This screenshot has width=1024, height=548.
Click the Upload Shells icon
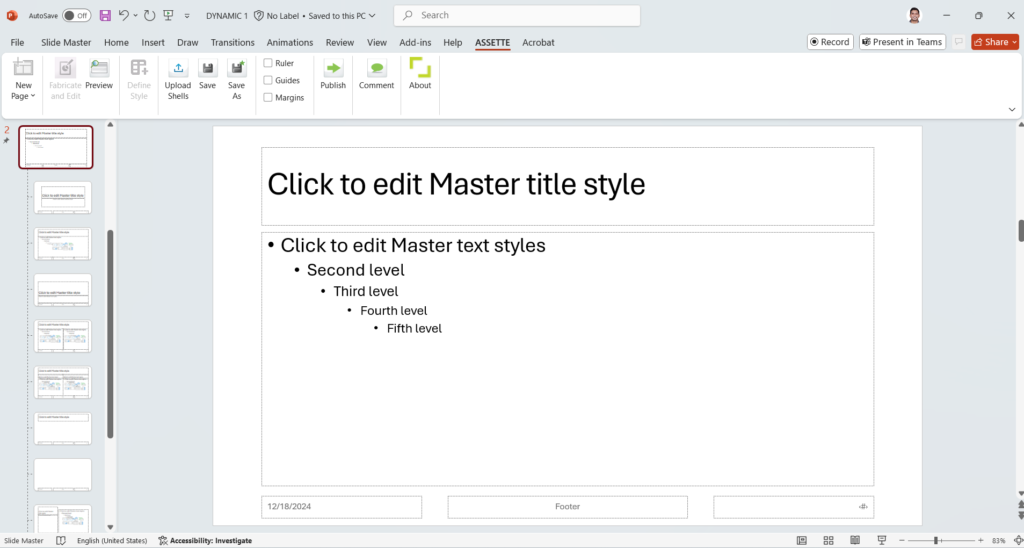178,69
